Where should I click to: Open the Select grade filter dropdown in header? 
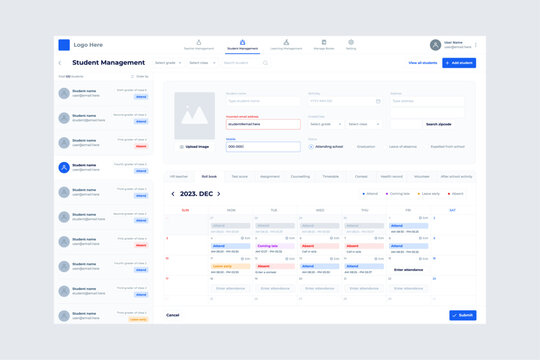pyautogui.click(x=168, y=63)
